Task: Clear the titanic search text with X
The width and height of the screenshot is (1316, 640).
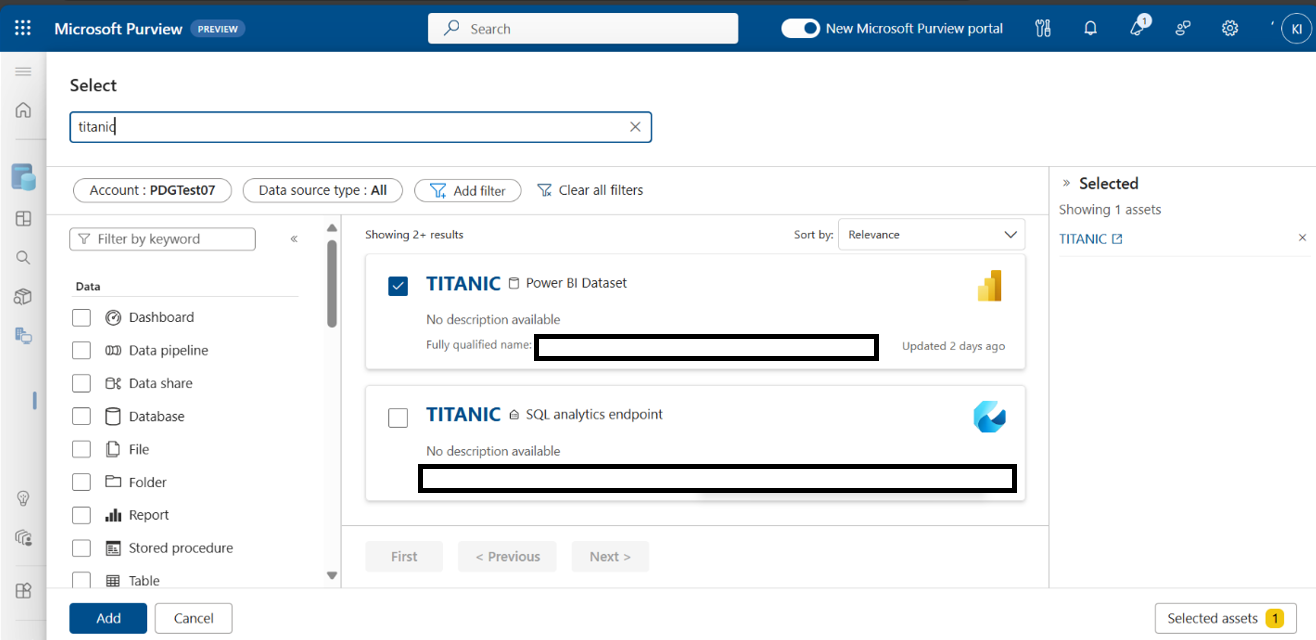Action: coord(635,127)
